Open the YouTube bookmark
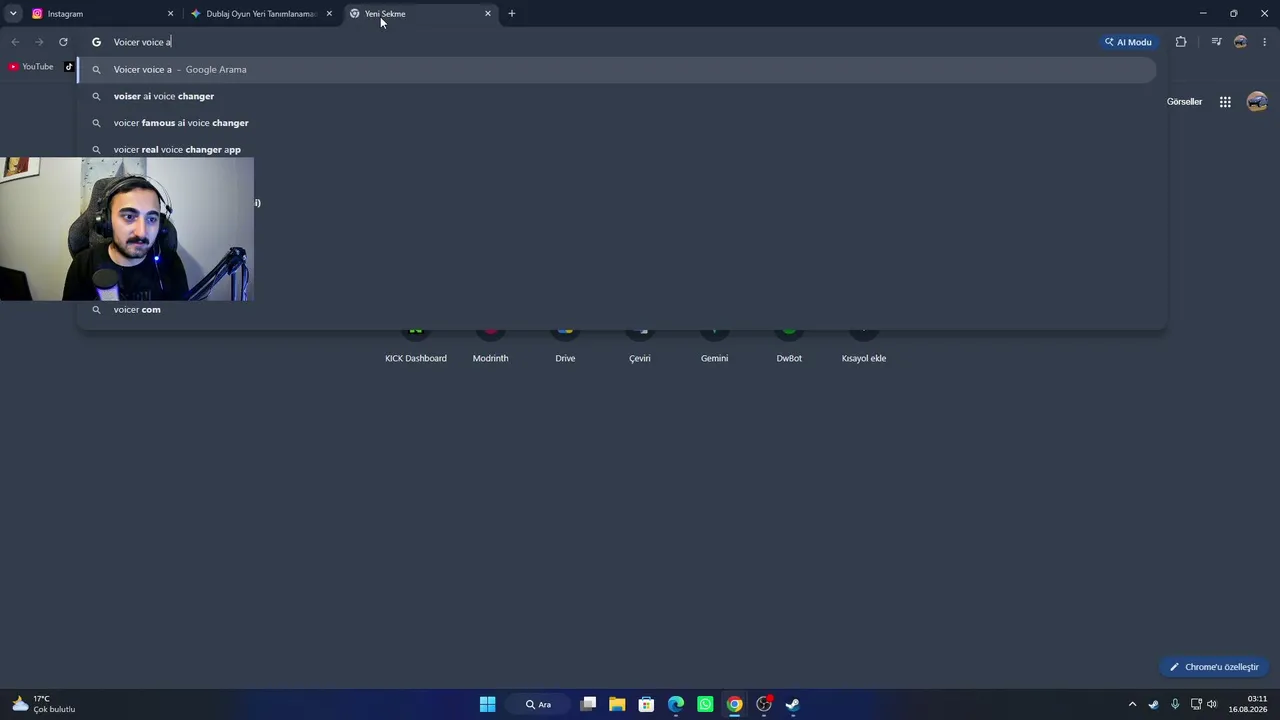The image size is (1280, 720). (31, 67)
